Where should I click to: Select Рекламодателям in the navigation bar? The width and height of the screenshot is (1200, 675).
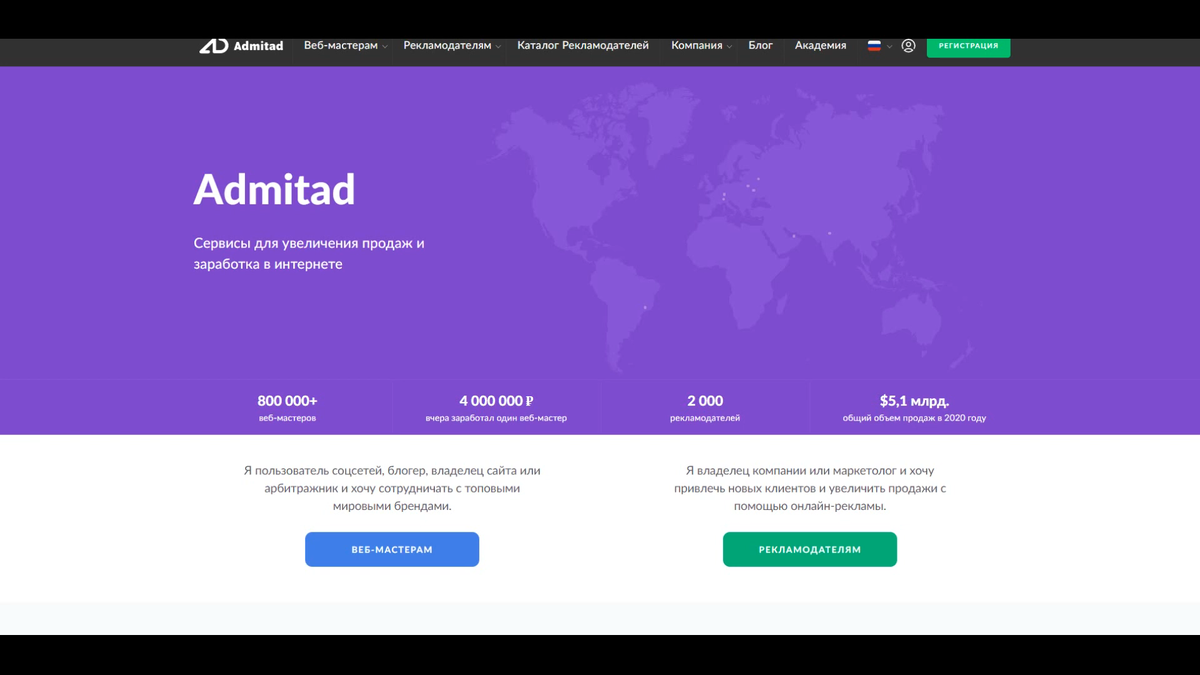[x=446, y=45]
